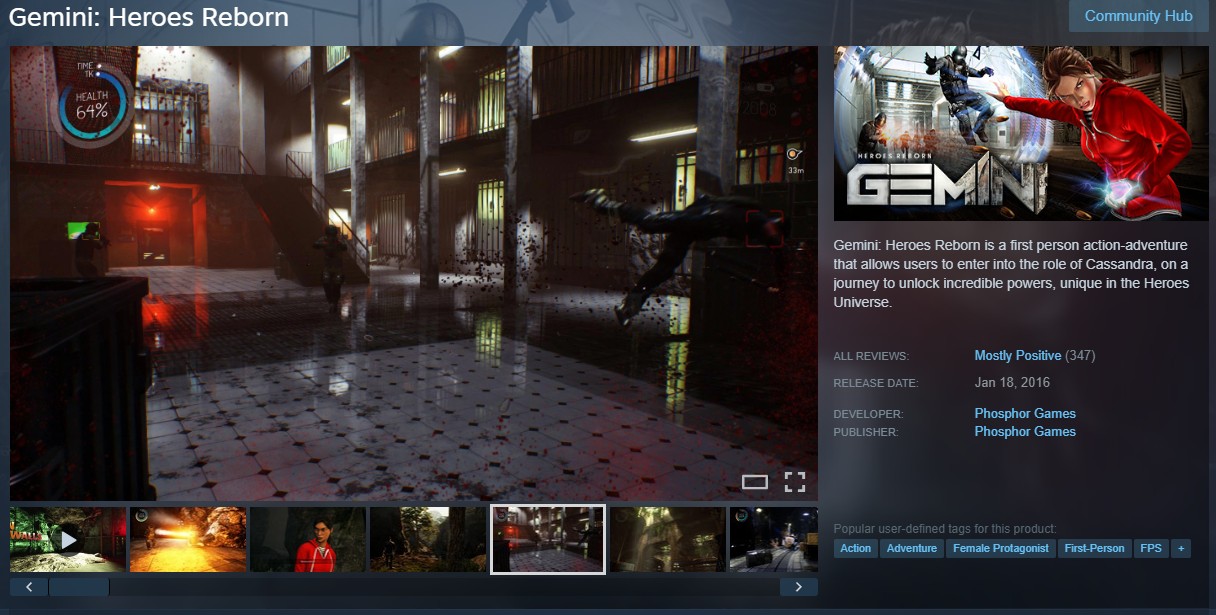The height and width of the screenshot is (615, 1216).
Task: Click the thumbnail strip scrollbar handle
Action: point(79,587)
